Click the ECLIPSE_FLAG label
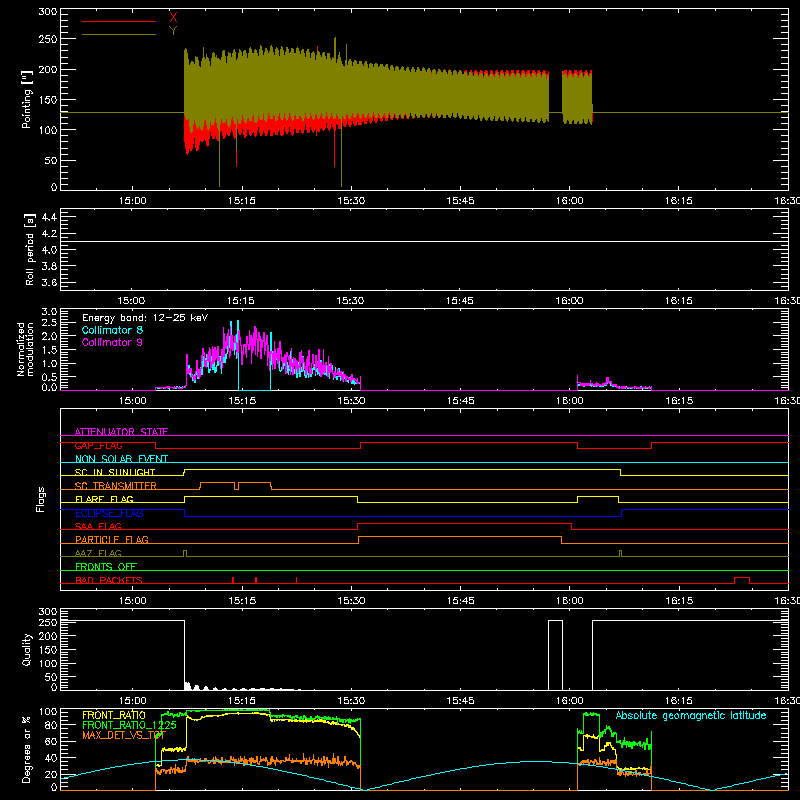Viewport: 800px width, 800px height. pyautogui.click(x=109, y=513)
